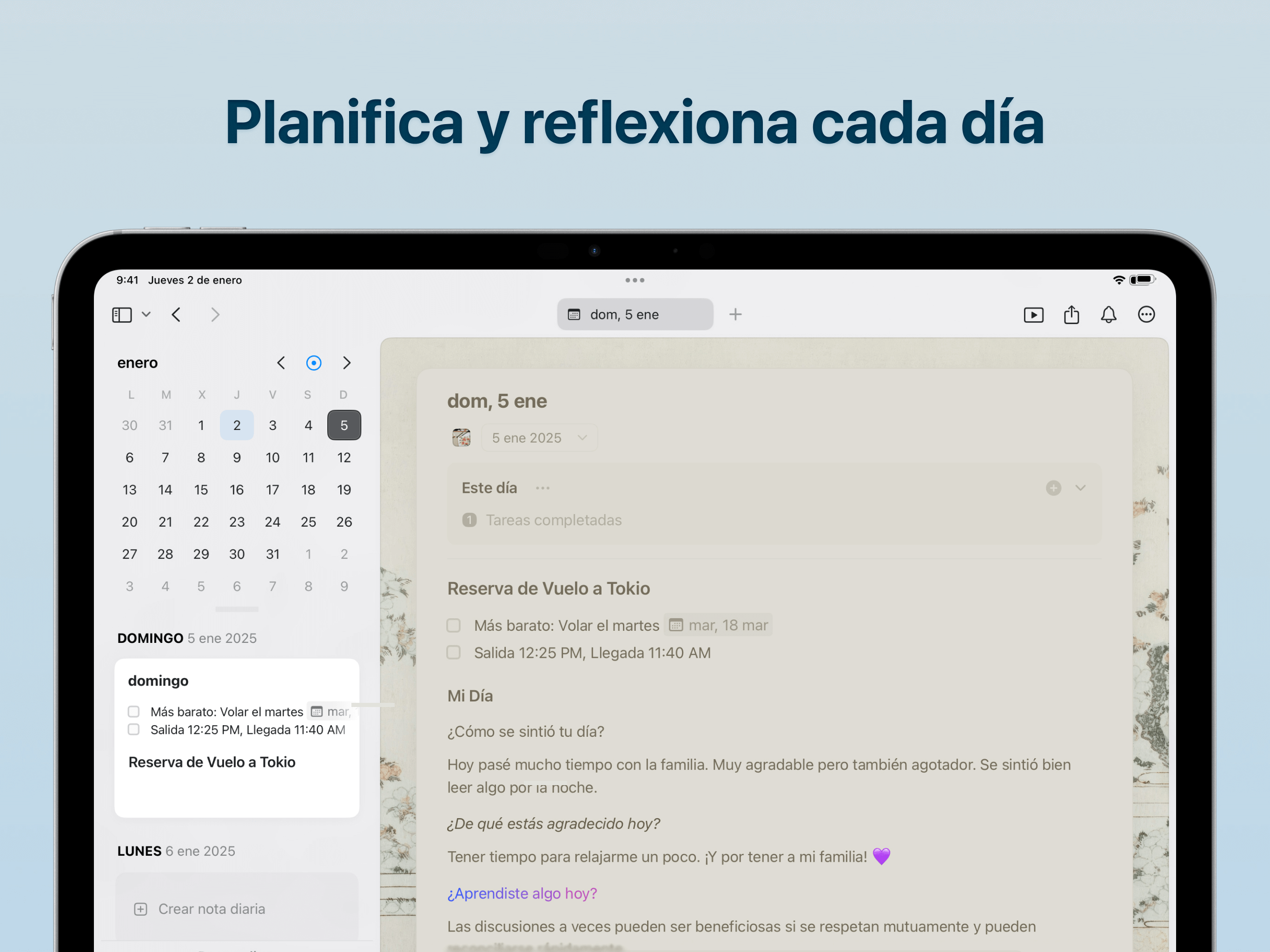Open the circled ellipsis more menu
This screenshot has height=952, width=1270.
click(1146, 315)
